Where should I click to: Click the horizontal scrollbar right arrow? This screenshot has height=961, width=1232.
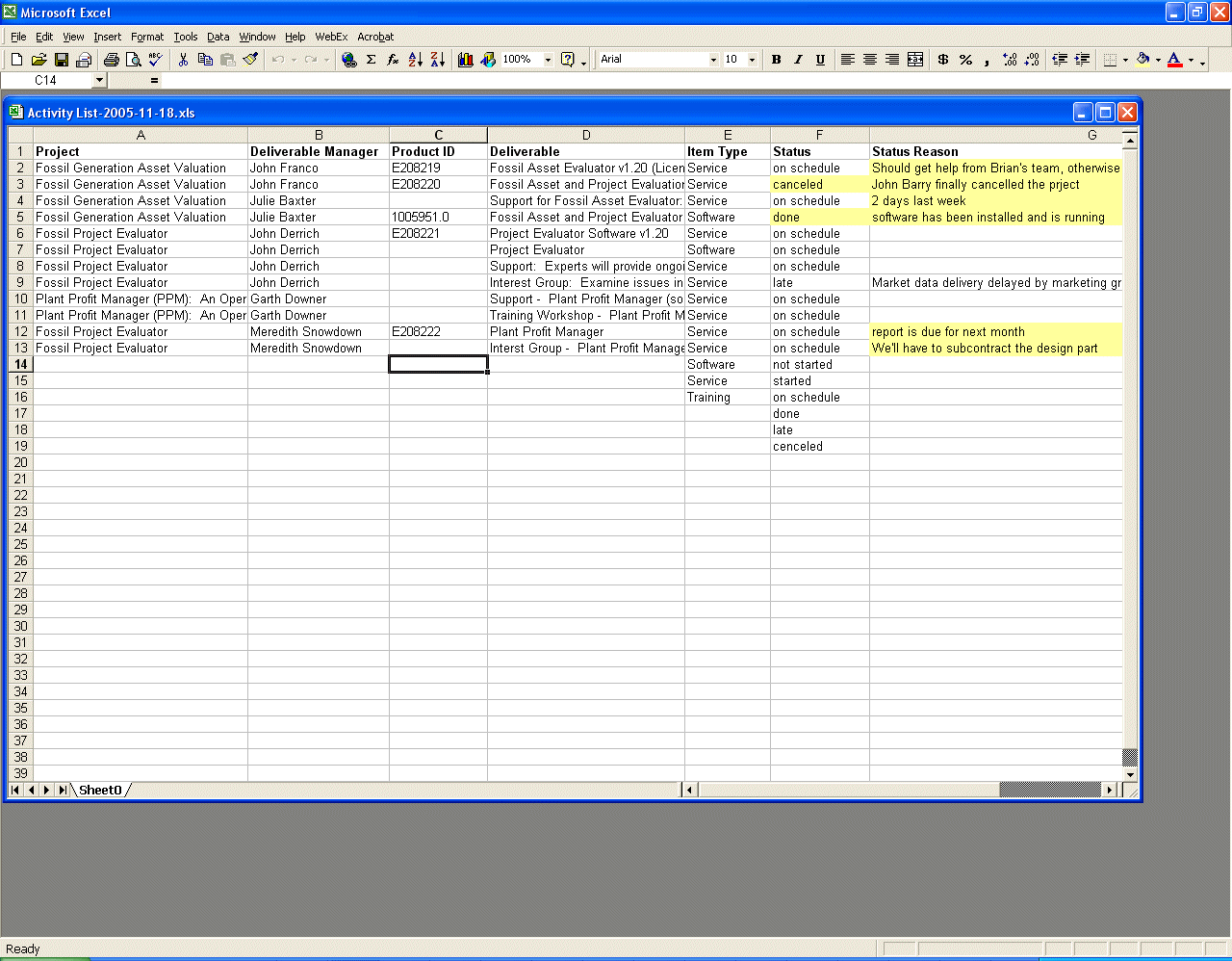click(1110, 791)
